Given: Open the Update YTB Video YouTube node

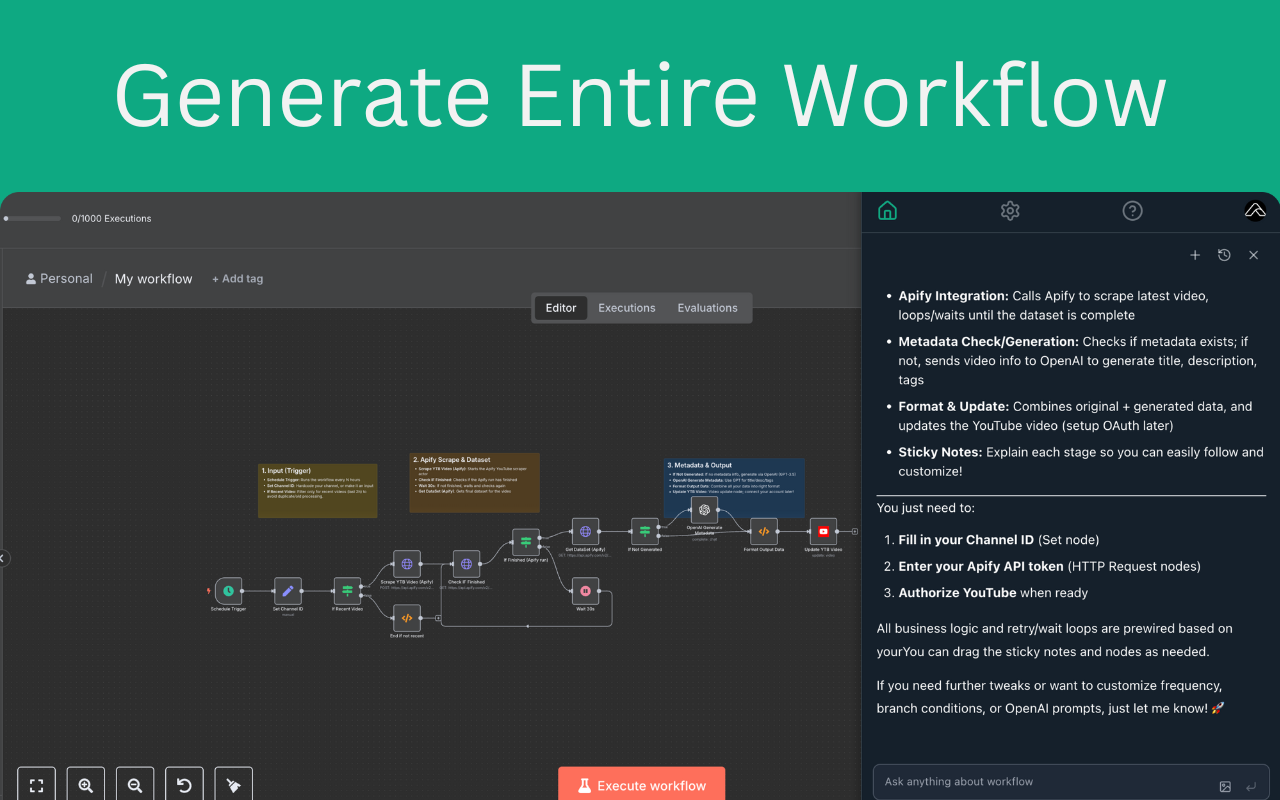Looking at the screenshot, I should tap(823, 532).
